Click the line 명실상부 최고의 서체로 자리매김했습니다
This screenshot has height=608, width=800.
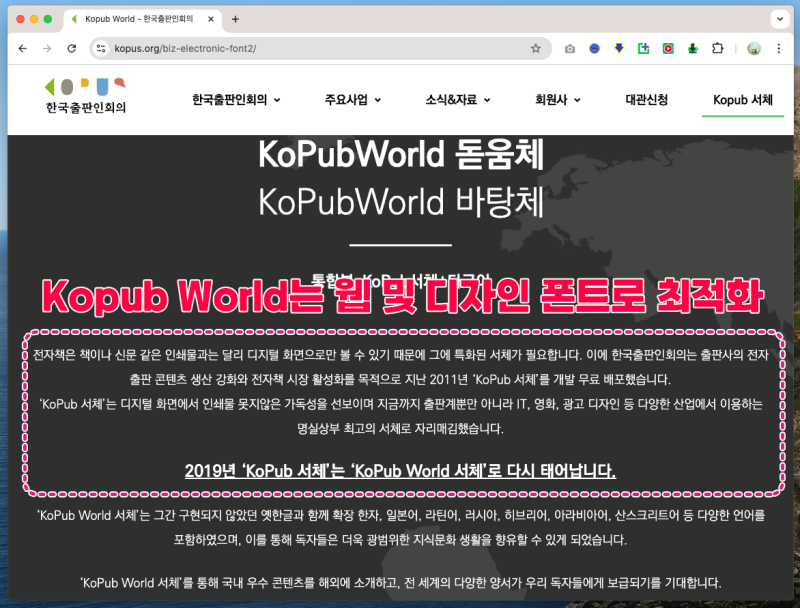[x=401, y=428]
